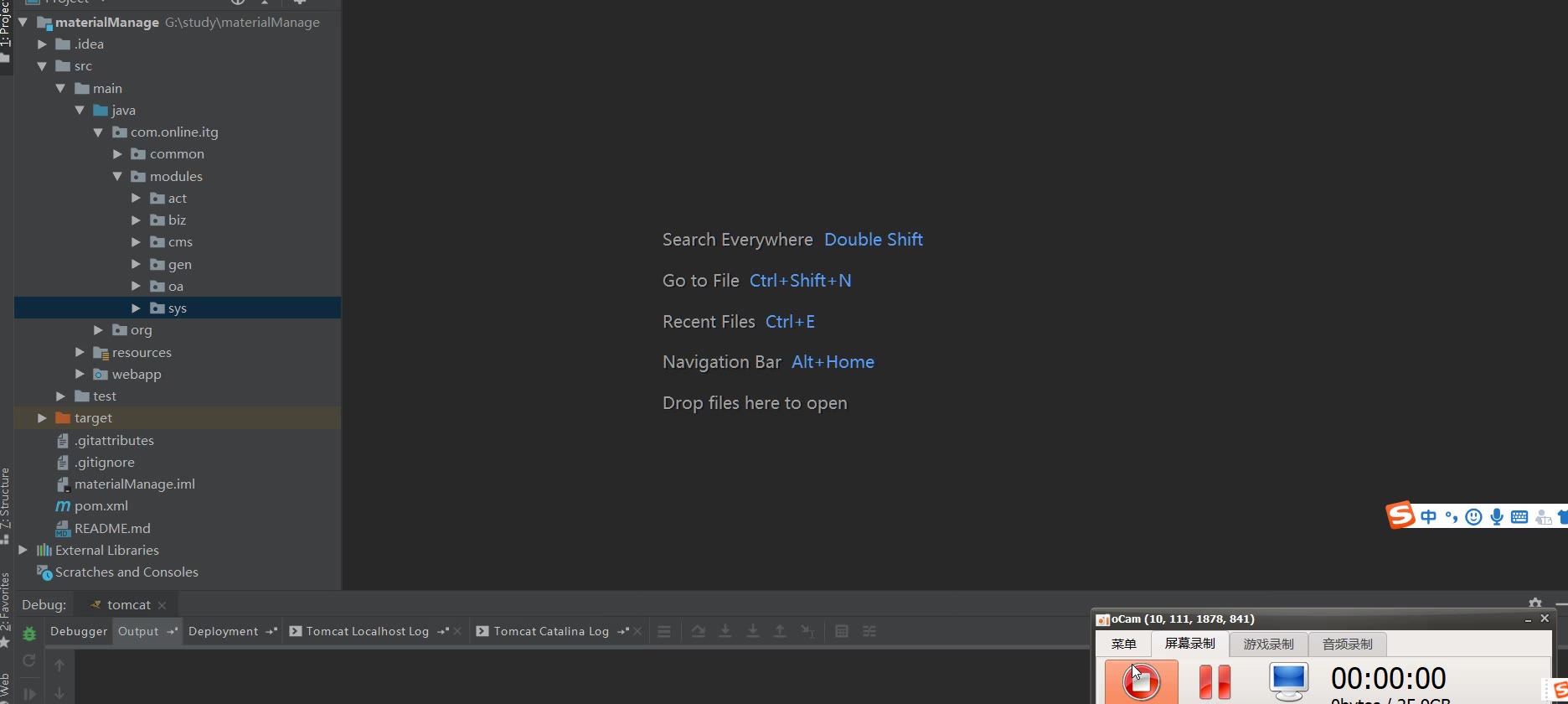Stop the oCam screen recording

pyautogui.click(x=1141, y=681)
